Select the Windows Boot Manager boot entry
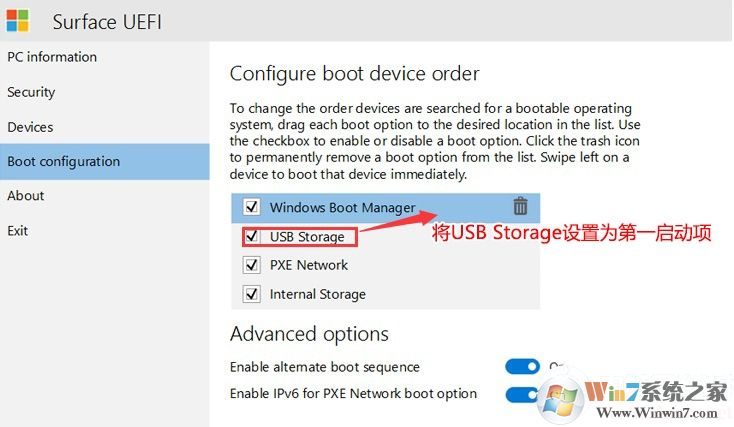 (x=342, y=208)
